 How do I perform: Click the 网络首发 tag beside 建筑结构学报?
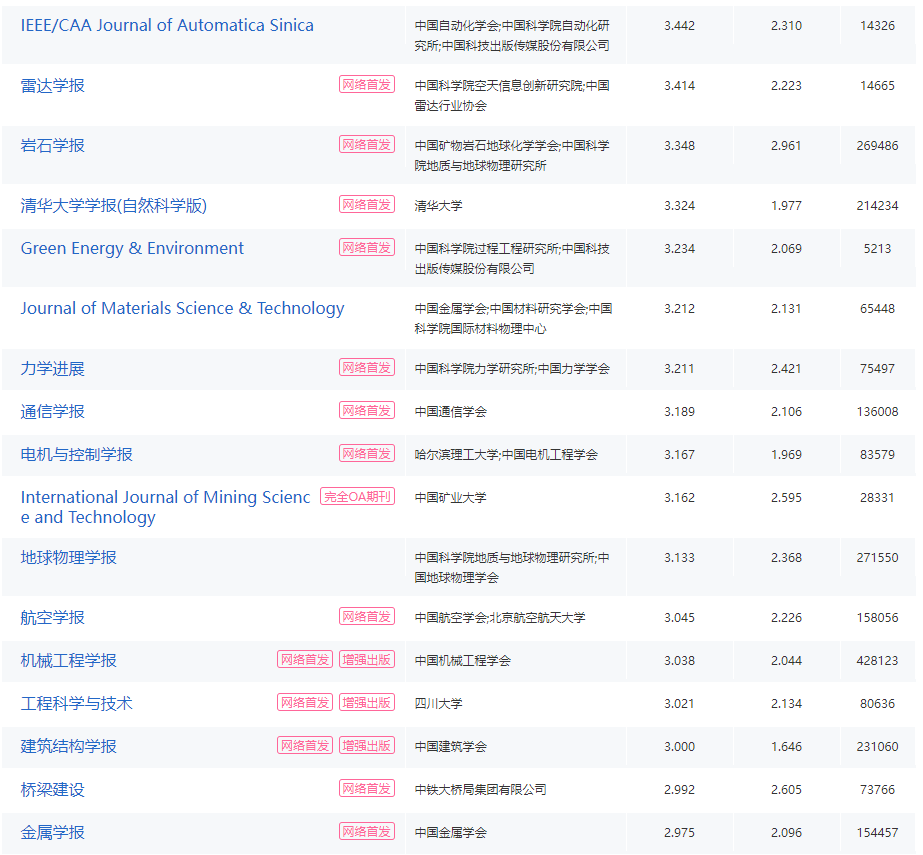(305, 746)
